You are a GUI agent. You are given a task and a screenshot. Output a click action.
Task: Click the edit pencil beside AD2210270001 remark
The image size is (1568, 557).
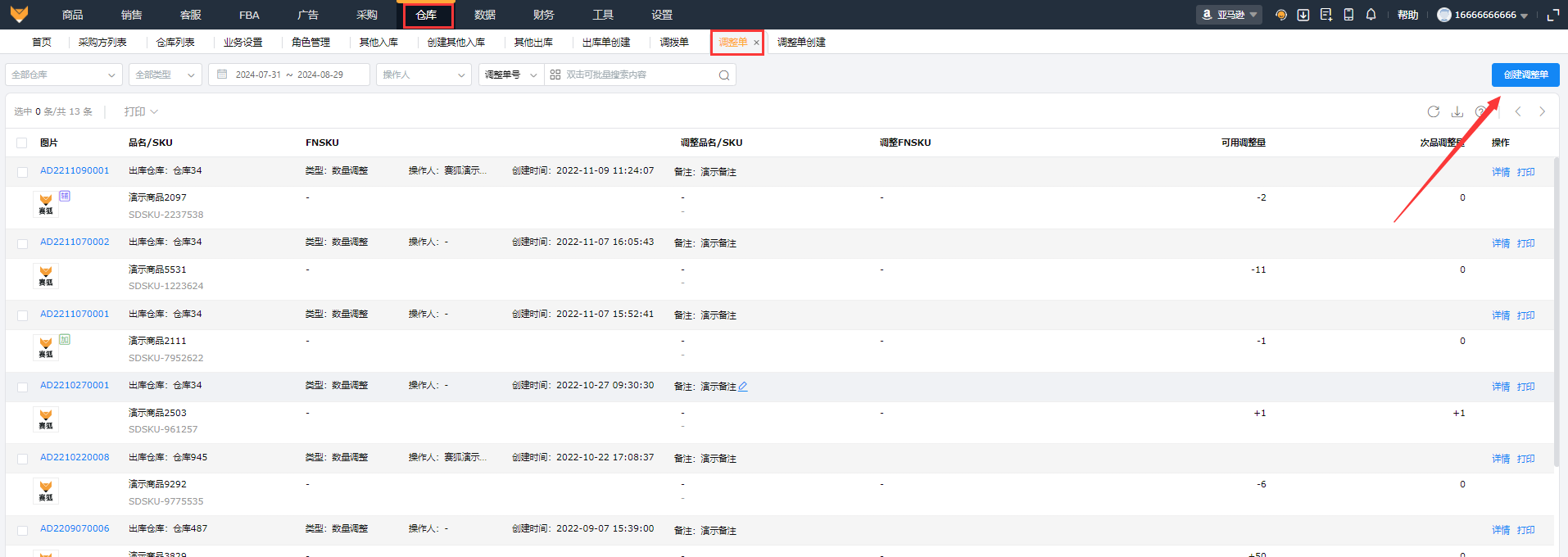coord(743,387)
